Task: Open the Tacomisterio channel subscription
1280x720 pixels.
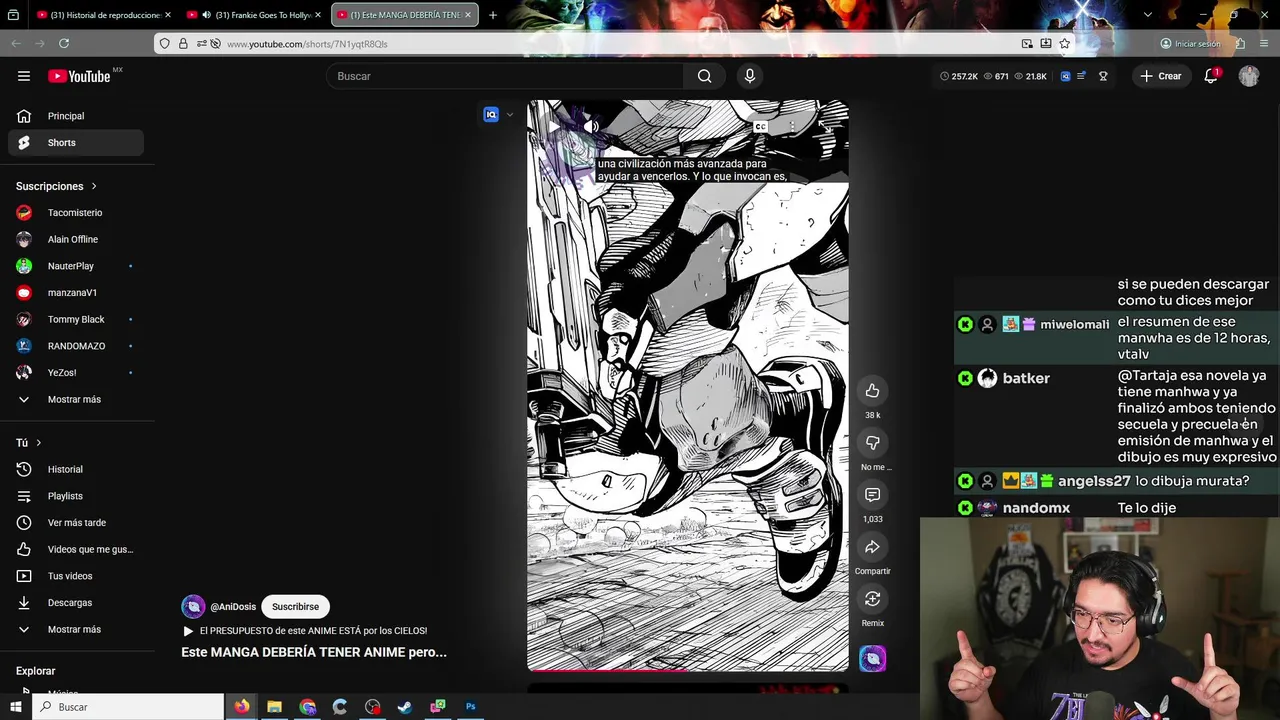Action: (76, 213)
